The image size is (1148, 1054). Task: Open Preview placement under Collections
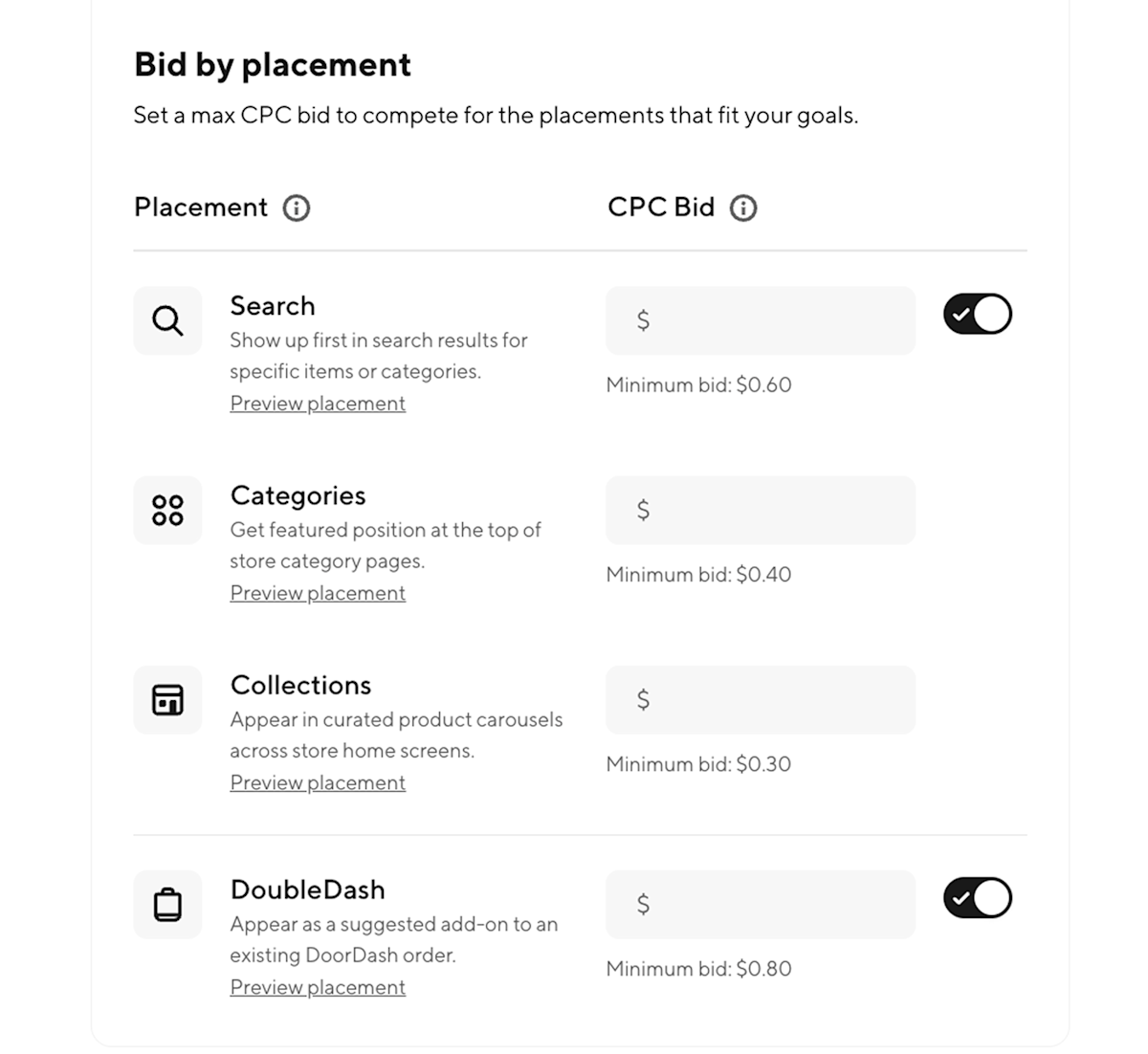[x=318, y=782]
